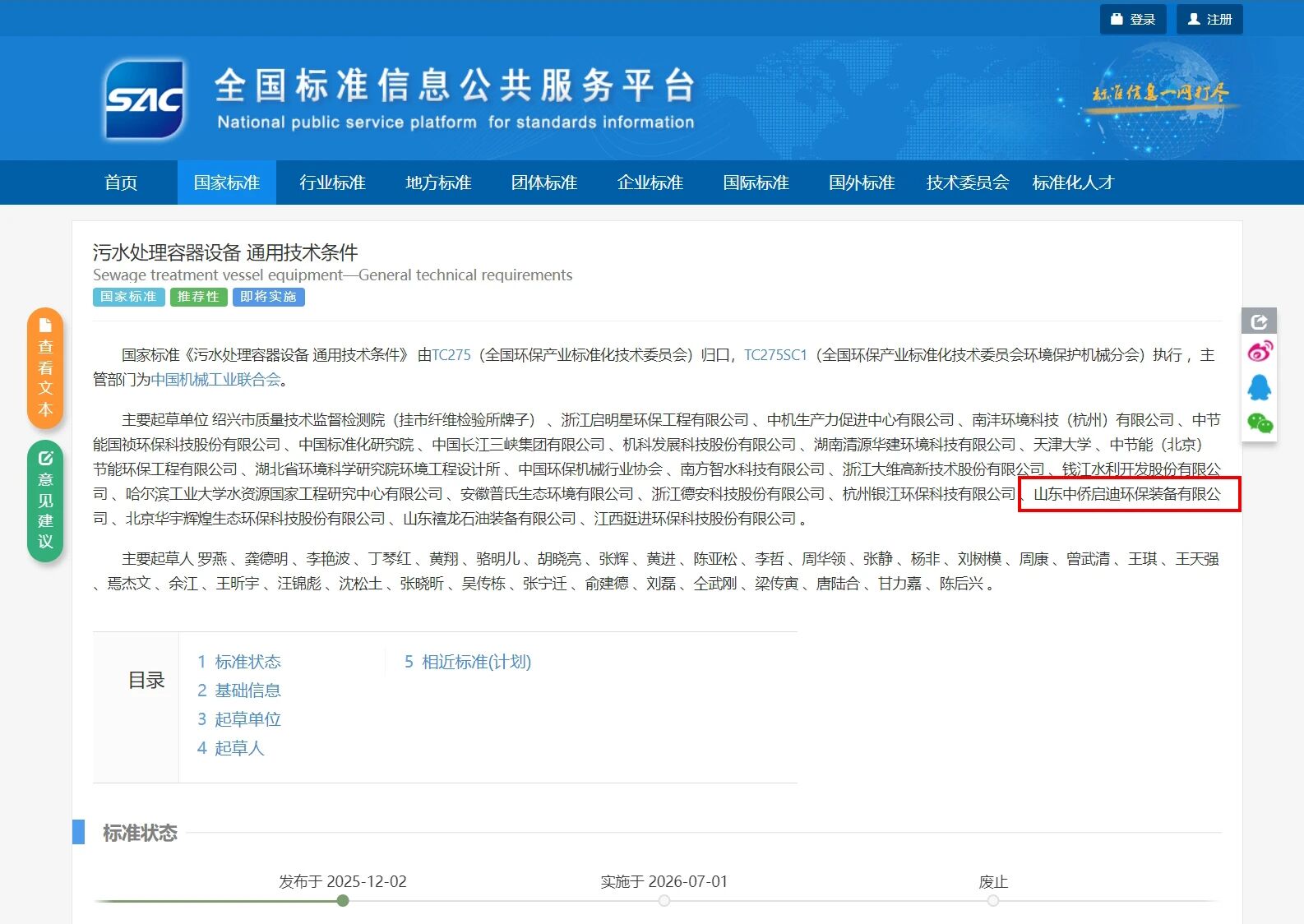This screenshot has width=1304, height=924.
Task: Click the 实施于 2026-07-01 timeline marker
Action: 664,901
